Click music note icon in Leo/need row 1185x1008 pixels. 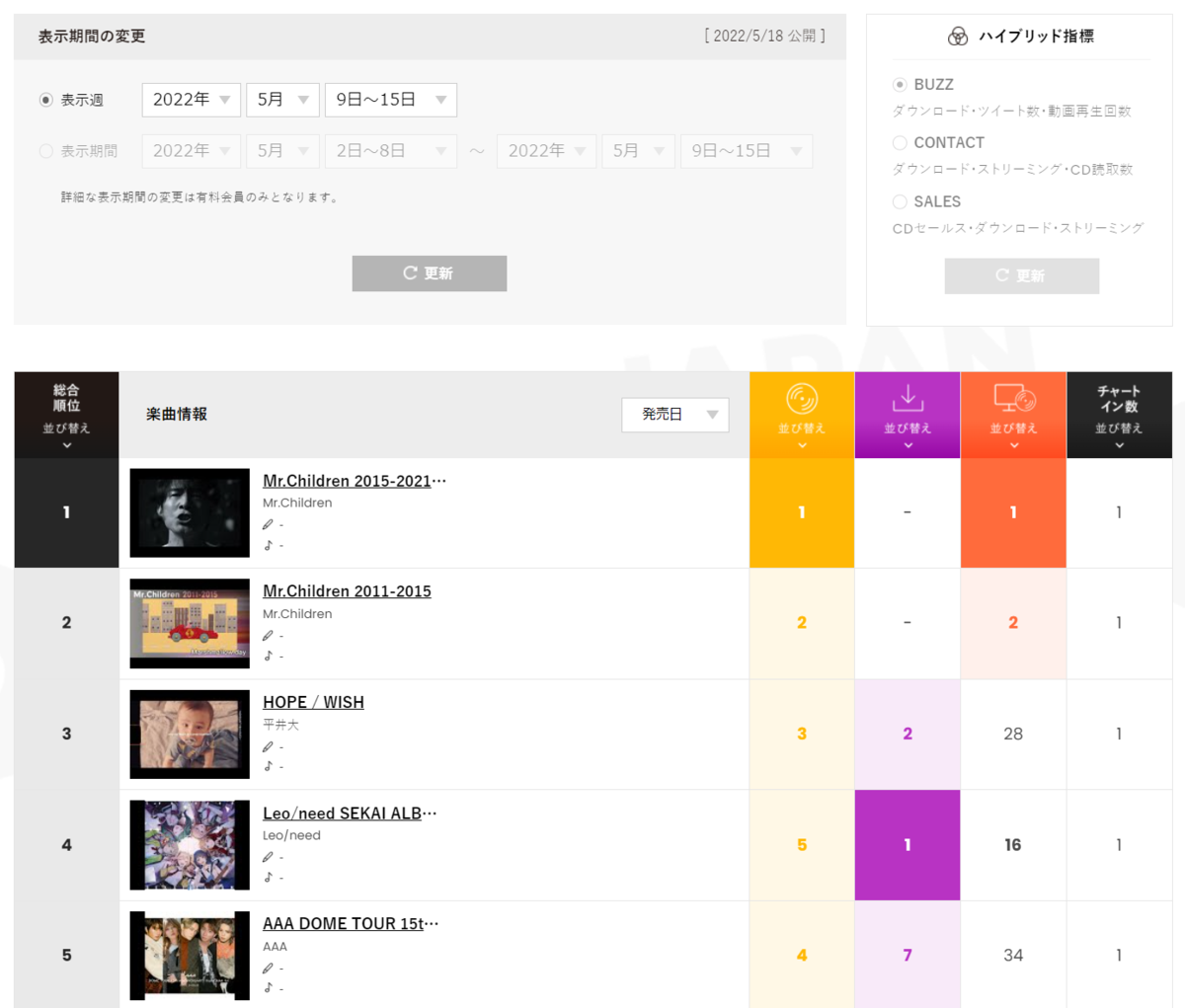268,877
